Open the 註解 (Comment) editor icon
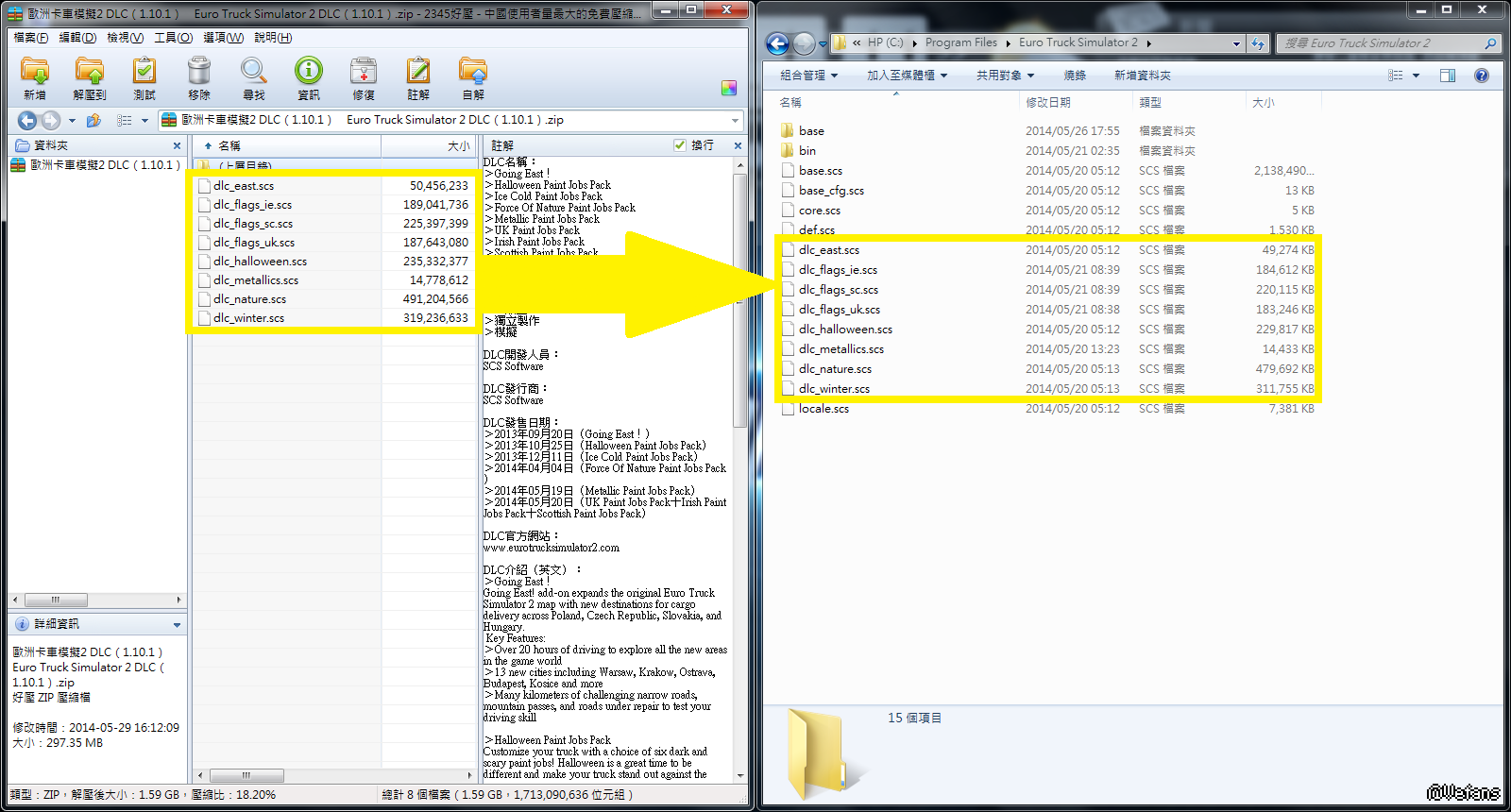The height and width of the screenshot is (812, 1511). [418, 78]
